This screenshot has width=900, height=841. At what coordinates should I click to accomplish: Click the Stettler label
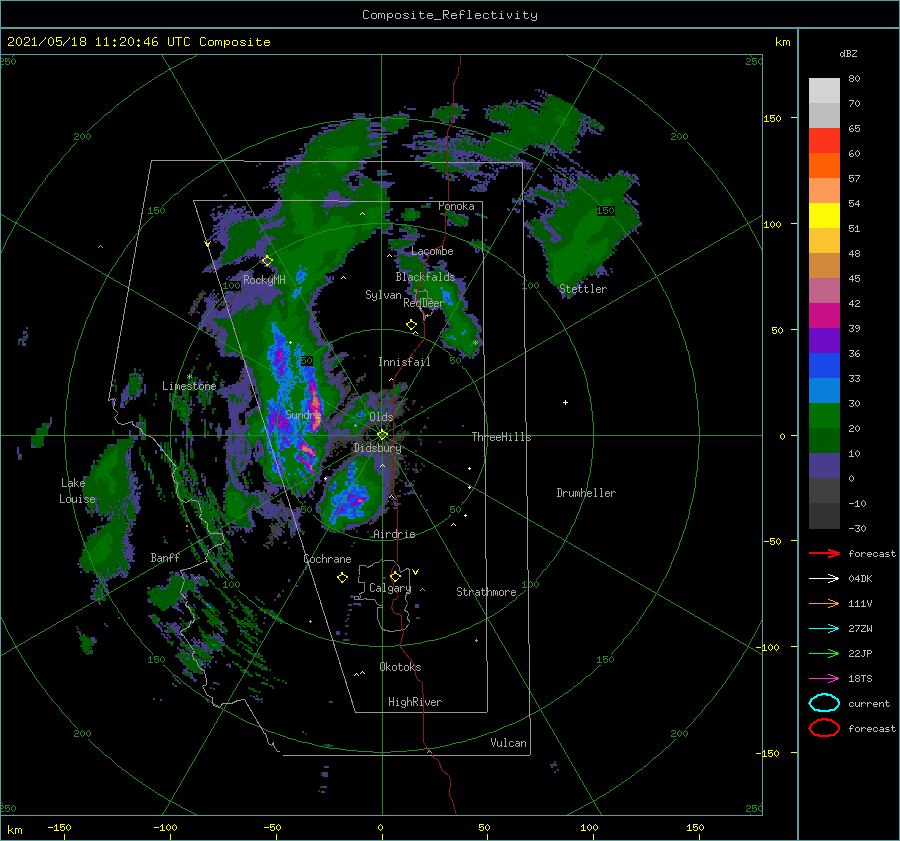point(583,289)
